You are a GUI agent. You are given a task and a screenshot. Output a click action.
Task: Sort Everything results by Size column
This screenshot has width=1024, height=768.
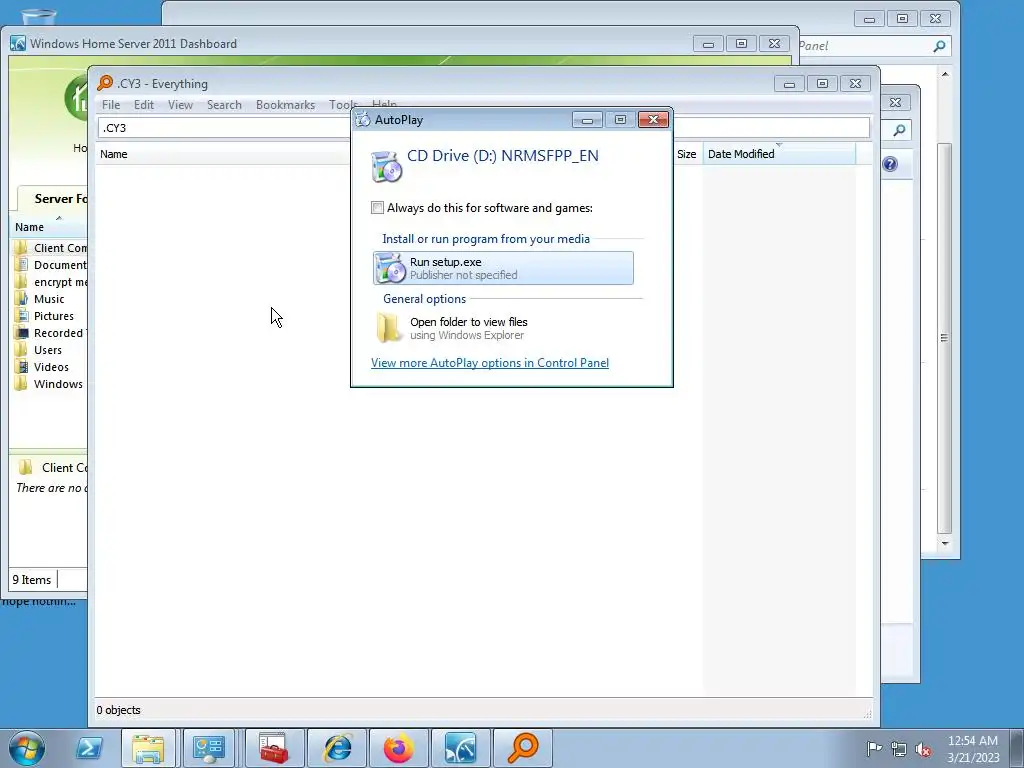(687, 154)
